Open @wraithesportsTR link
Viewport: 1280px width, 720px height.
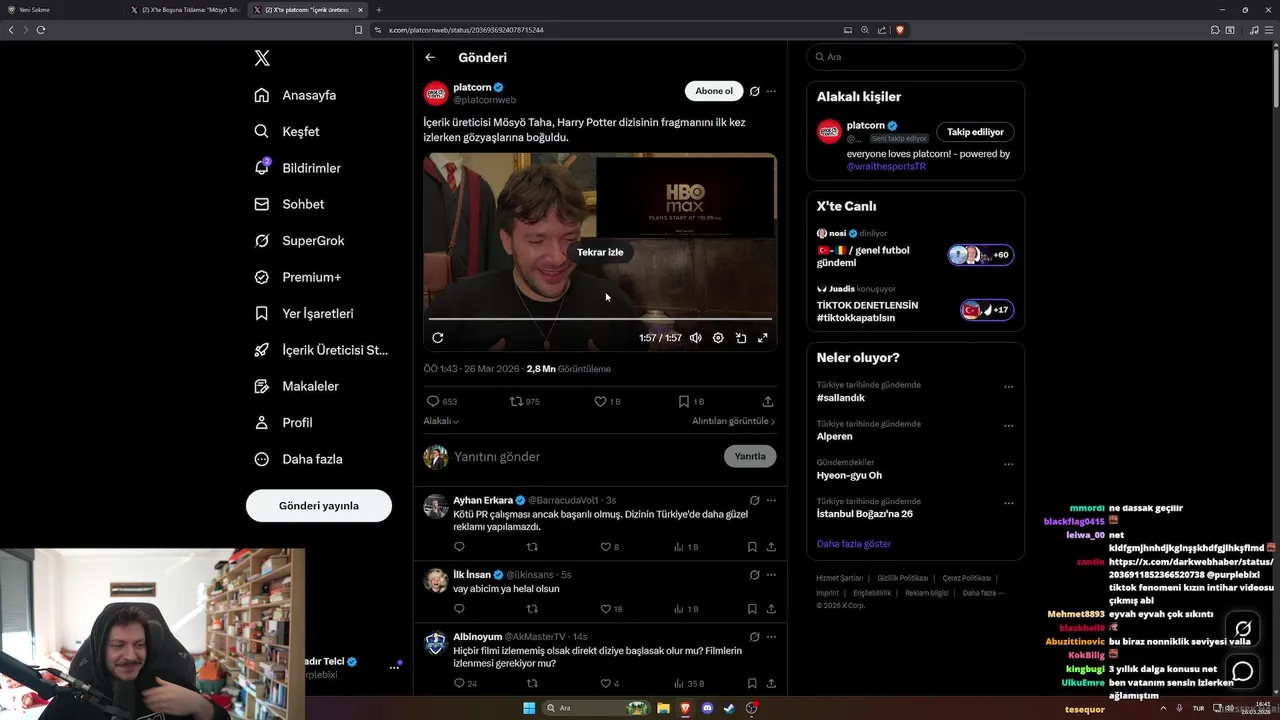886,166
